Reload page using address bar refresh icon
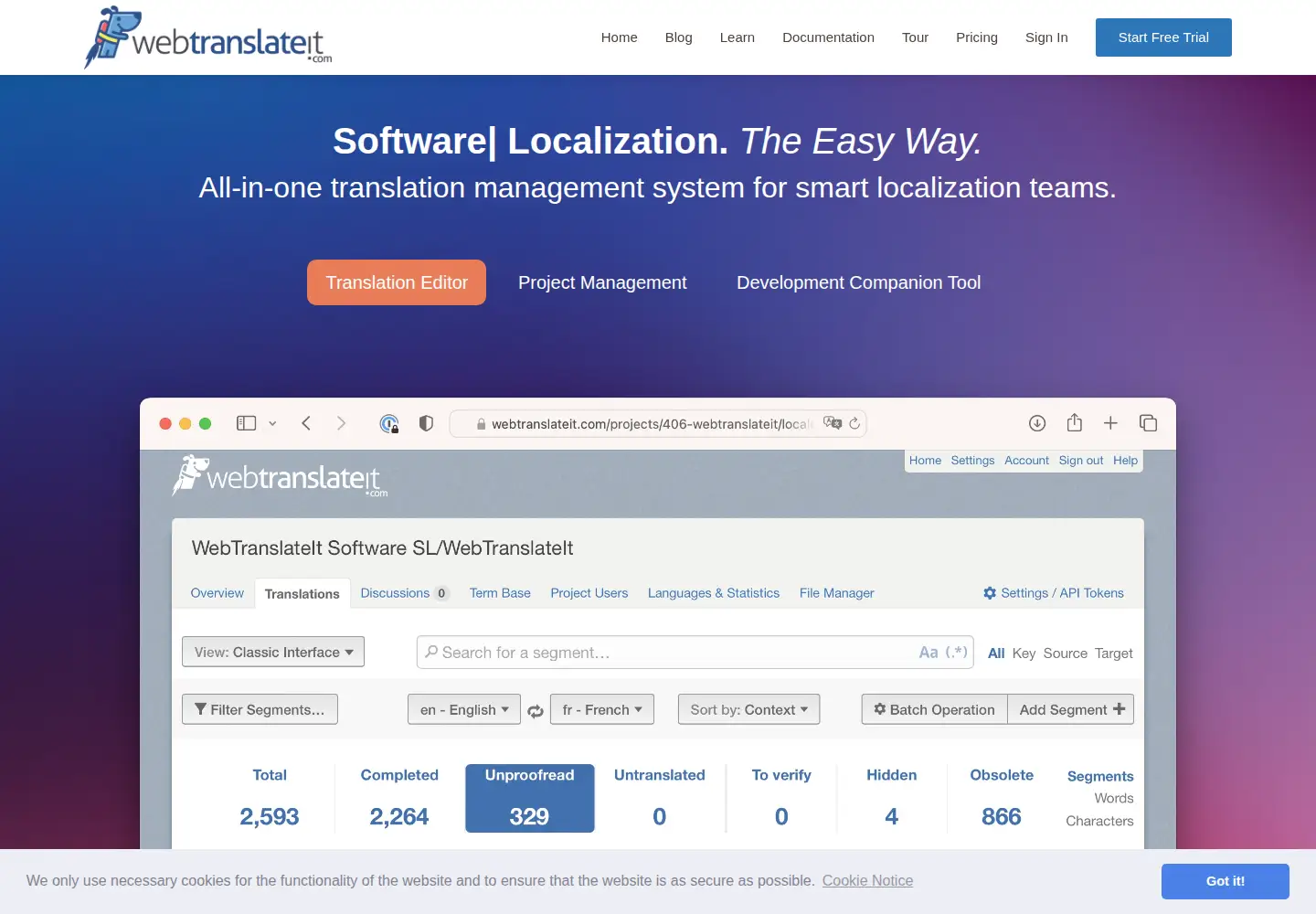1316x914 pixels. [x=854, y=423]
